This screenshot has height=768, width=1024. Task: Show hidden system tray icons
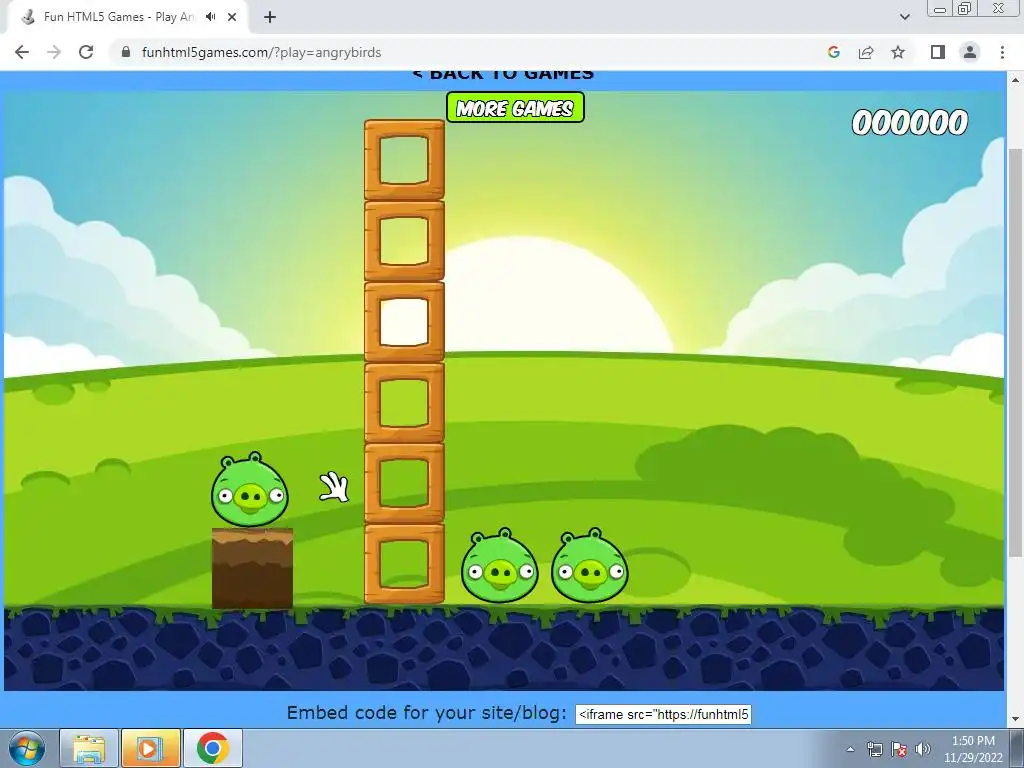[x=850, y=749]
